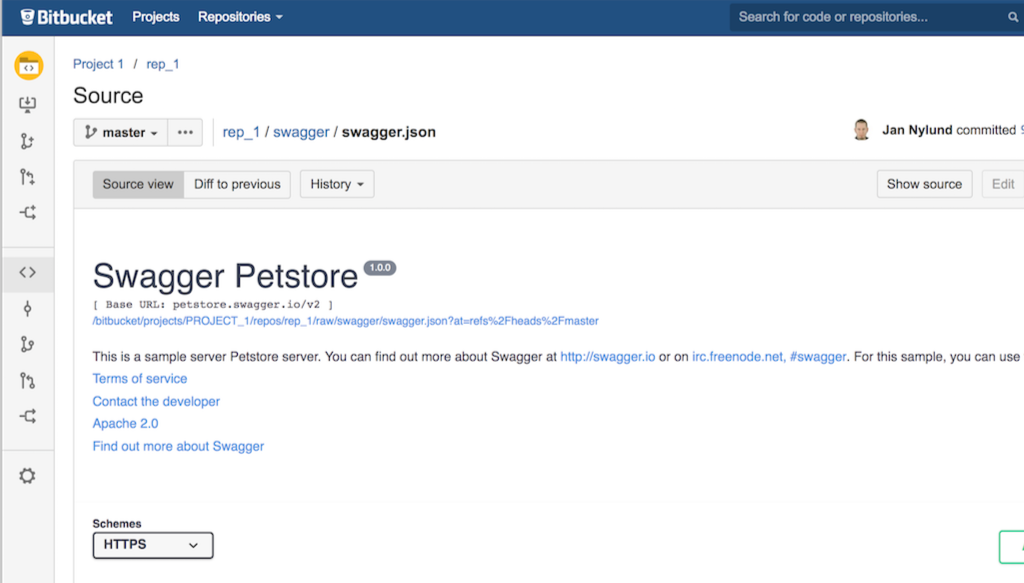Open the Terms of service link
Viewport: 1024px width, 583px height.
[x=140, y=379]
